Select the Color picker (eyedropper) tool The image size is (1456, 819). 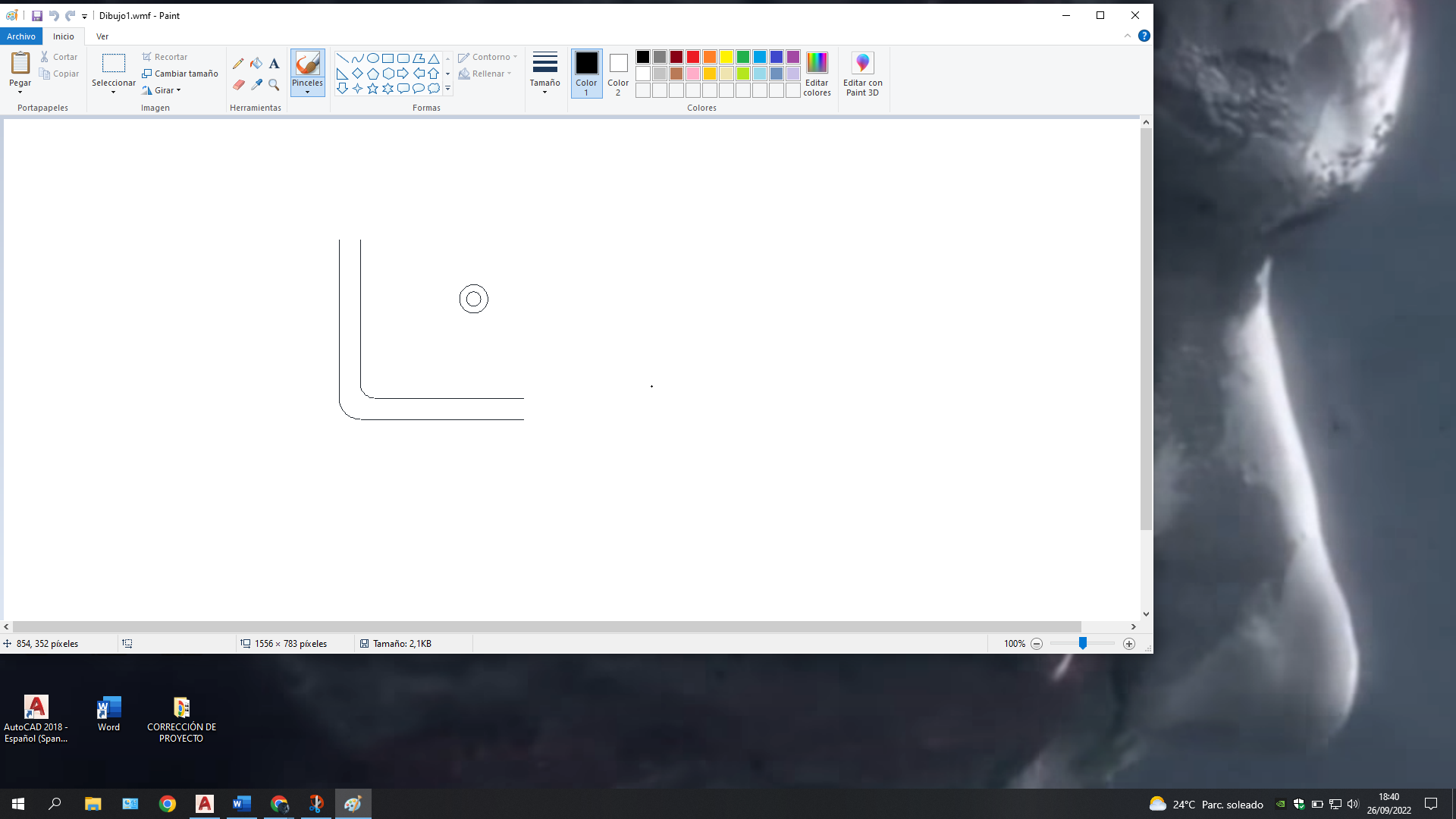[256, 84]
